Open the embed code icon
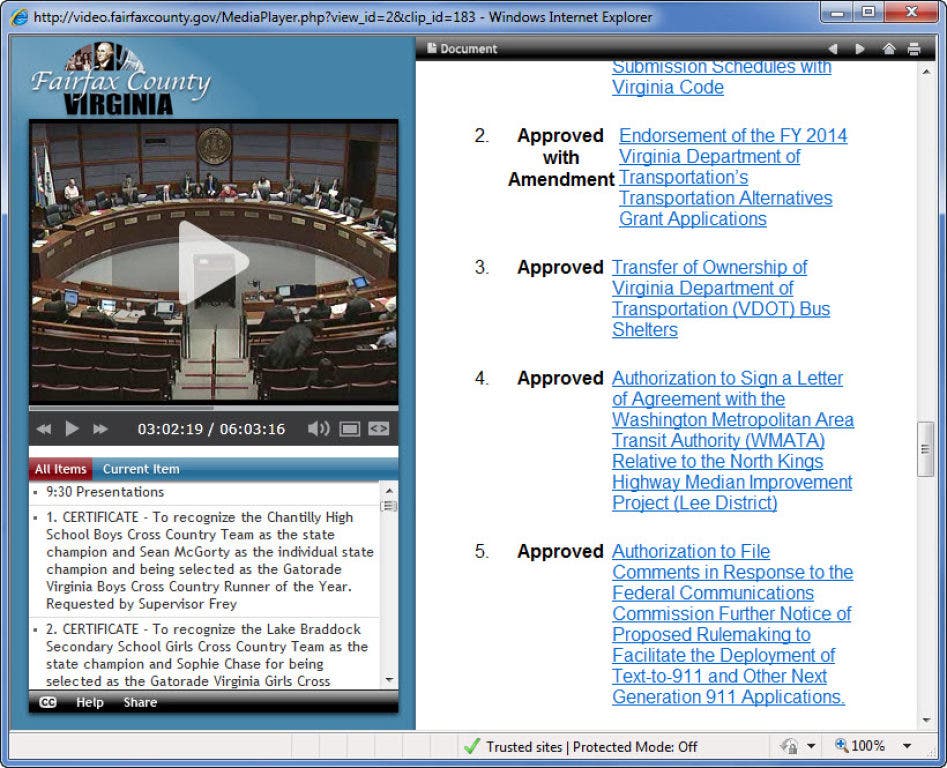This screenshot has width=947, height=768. pyautogui.click(x=378, y=429)
